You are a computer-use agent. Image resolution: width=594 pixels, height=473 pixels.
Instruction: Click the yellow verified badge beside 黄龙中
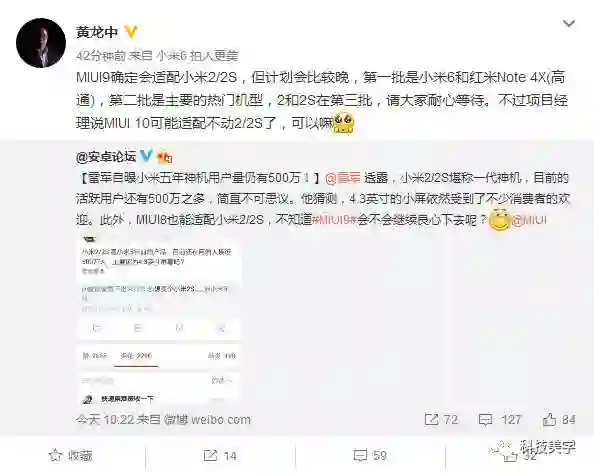131,32
